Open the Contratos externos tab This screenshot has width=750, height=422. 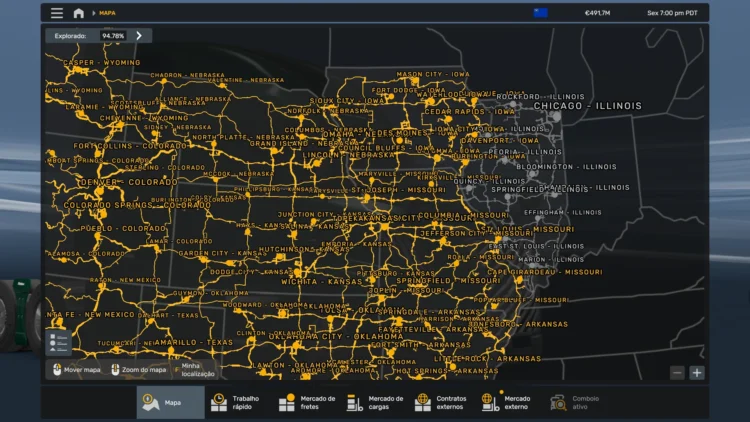point(441,402)
